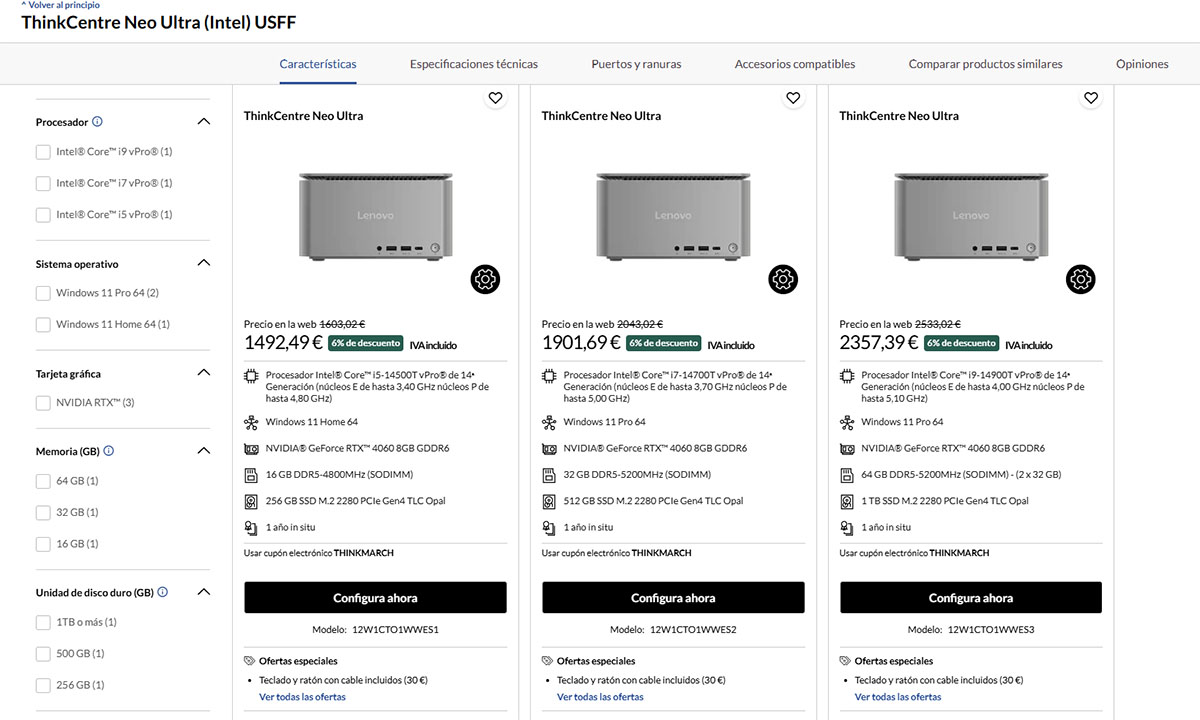Collapse Unidad de disco duro filter section
The width and height of the screenshot is (1200, 720).
pos(204,592)
